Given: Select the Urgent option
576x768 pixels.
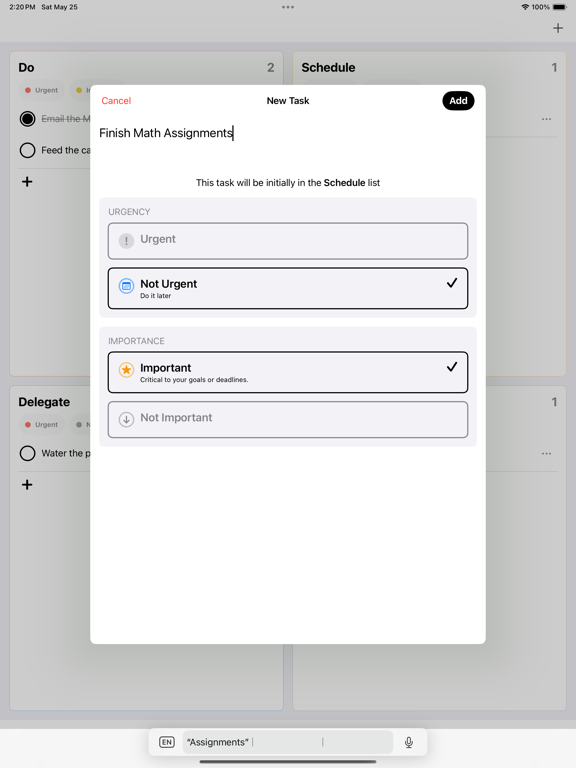Looking at the screenshot, I should [x=288, y=241].
